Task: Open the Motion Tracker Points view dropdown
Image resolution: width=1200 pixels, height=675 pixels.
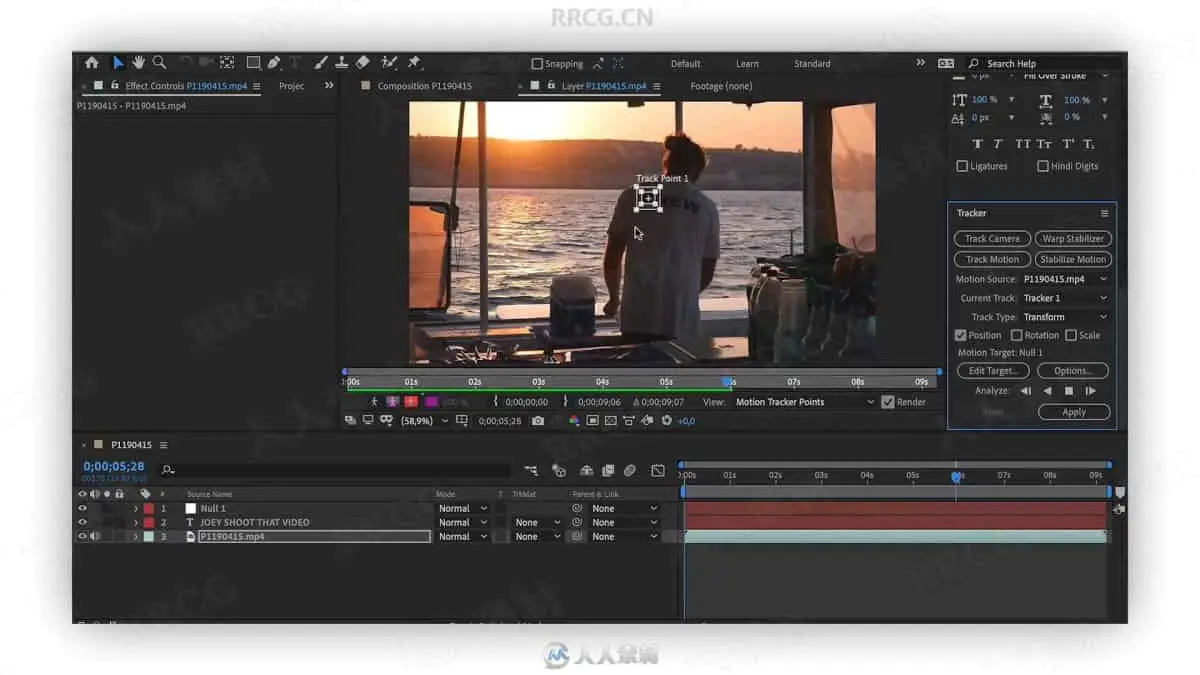Action: click(804, 402)
